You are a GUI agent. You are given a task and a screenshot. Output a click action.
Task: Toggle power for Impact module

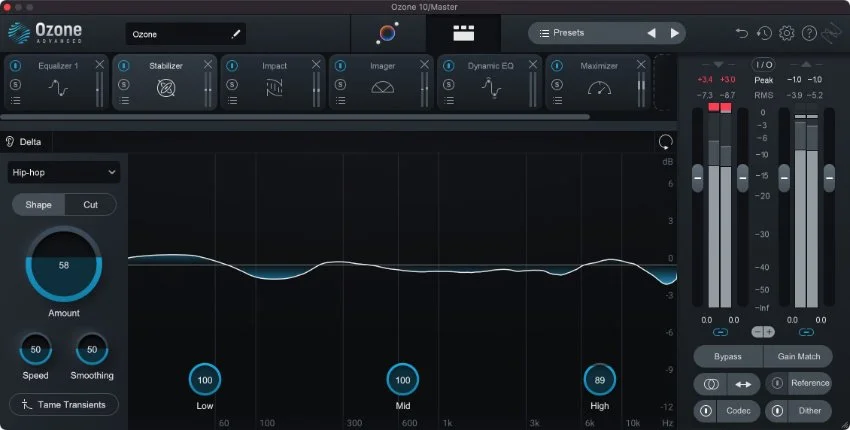(x=232, y=66)
